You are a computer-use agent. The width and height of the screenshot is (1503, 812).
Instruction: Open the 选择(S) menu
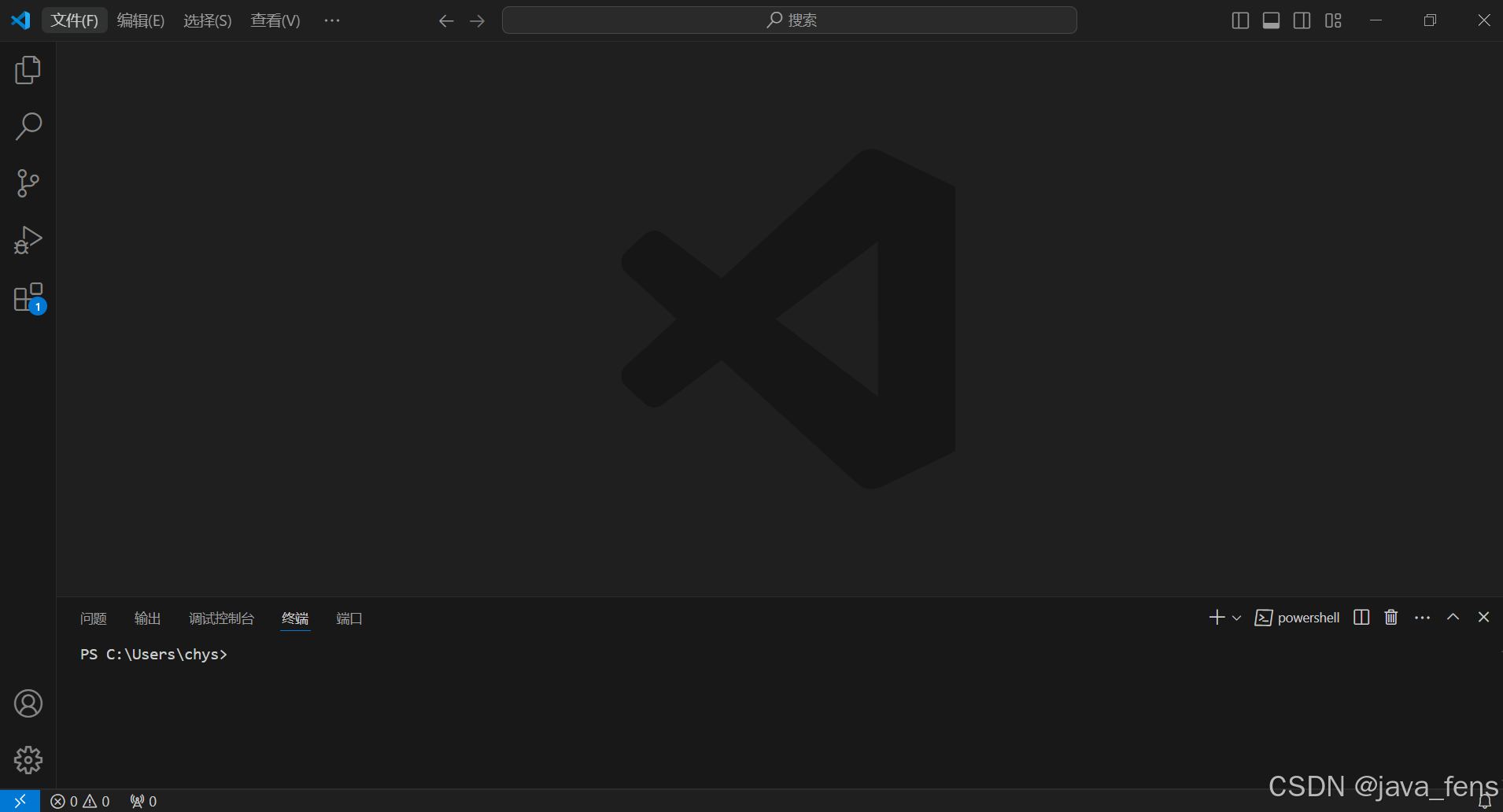pos(208,20)
